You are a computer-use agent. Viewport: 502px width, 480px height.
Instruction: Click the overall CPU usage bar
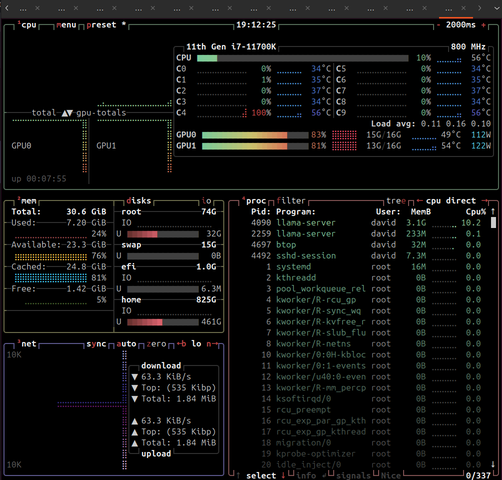[303, 58]
